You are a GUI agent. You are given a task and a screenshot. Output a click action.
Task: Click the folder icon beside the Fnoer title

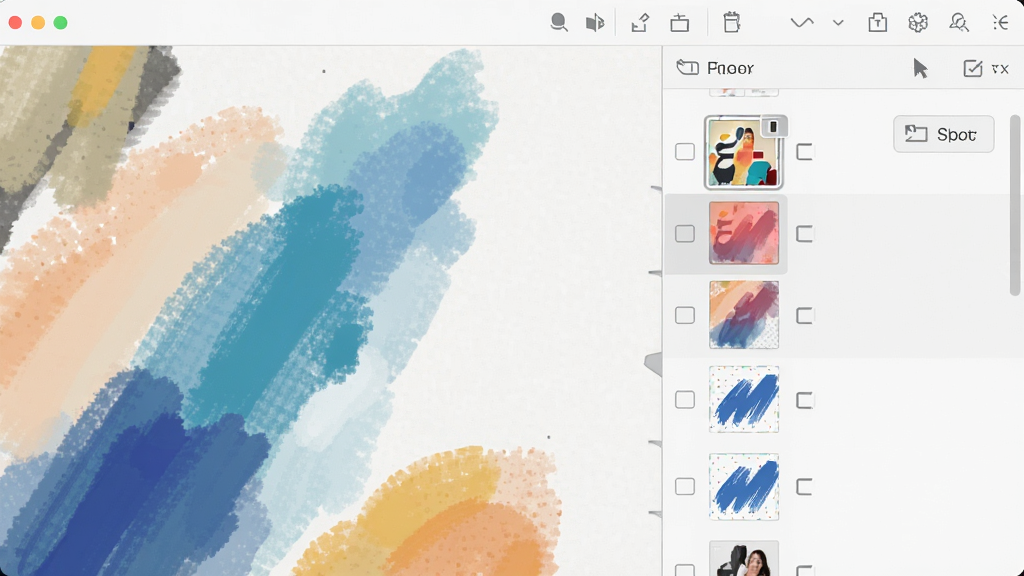click(687, 67)
